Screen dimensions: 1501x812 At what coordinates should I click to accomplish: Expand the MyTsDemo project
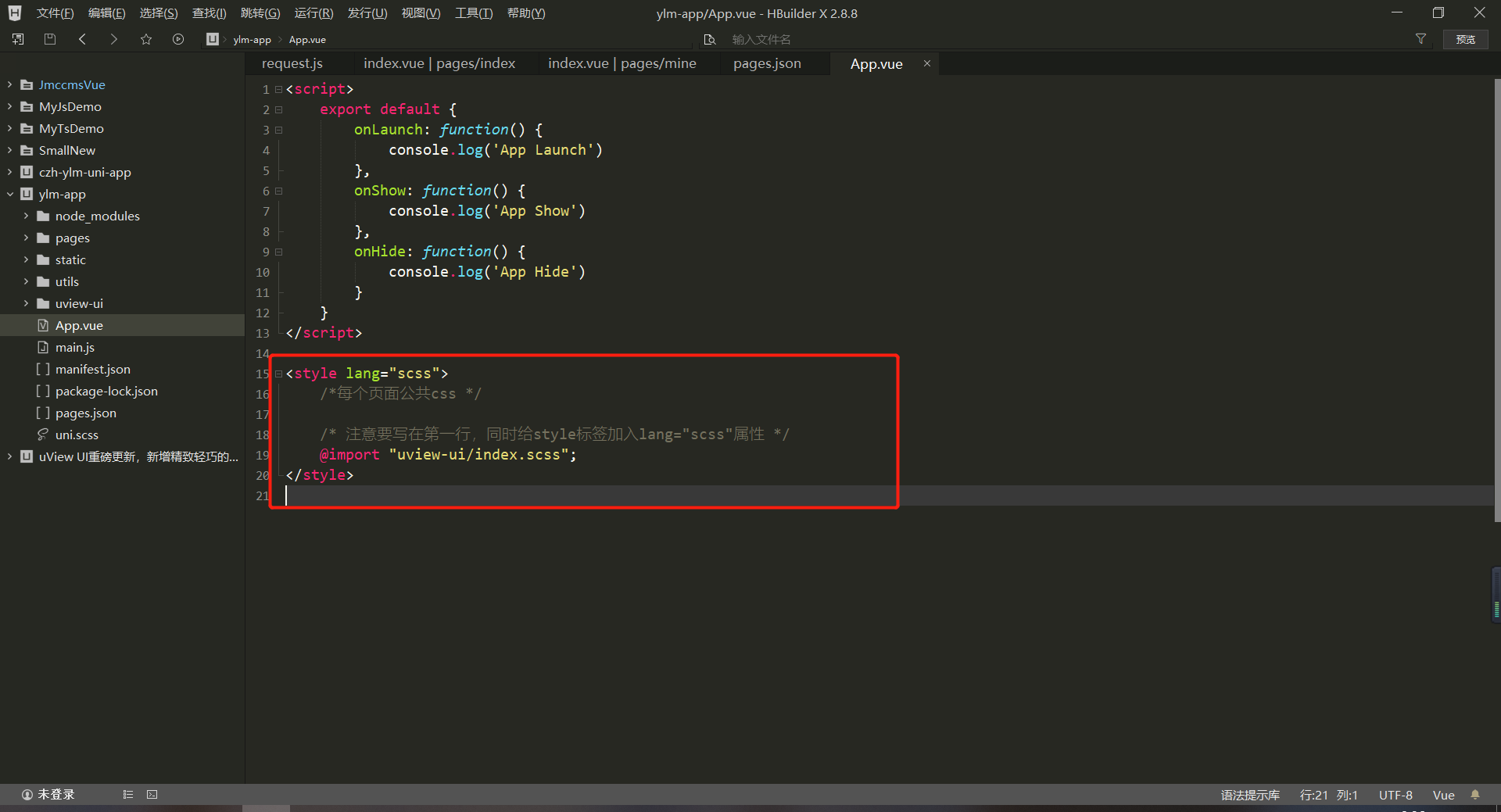pos(9,128)
